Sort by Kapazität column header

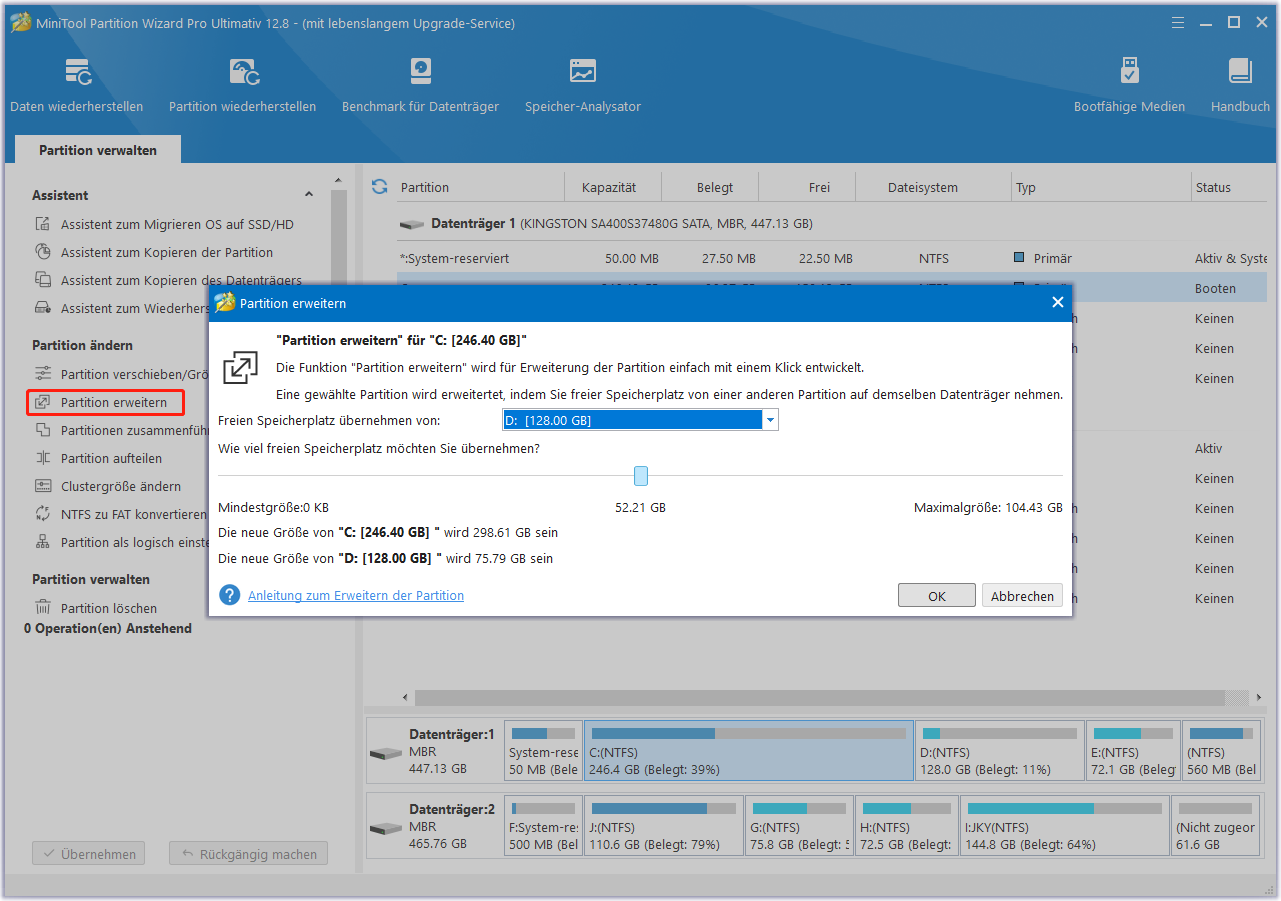tap(609, 187)
